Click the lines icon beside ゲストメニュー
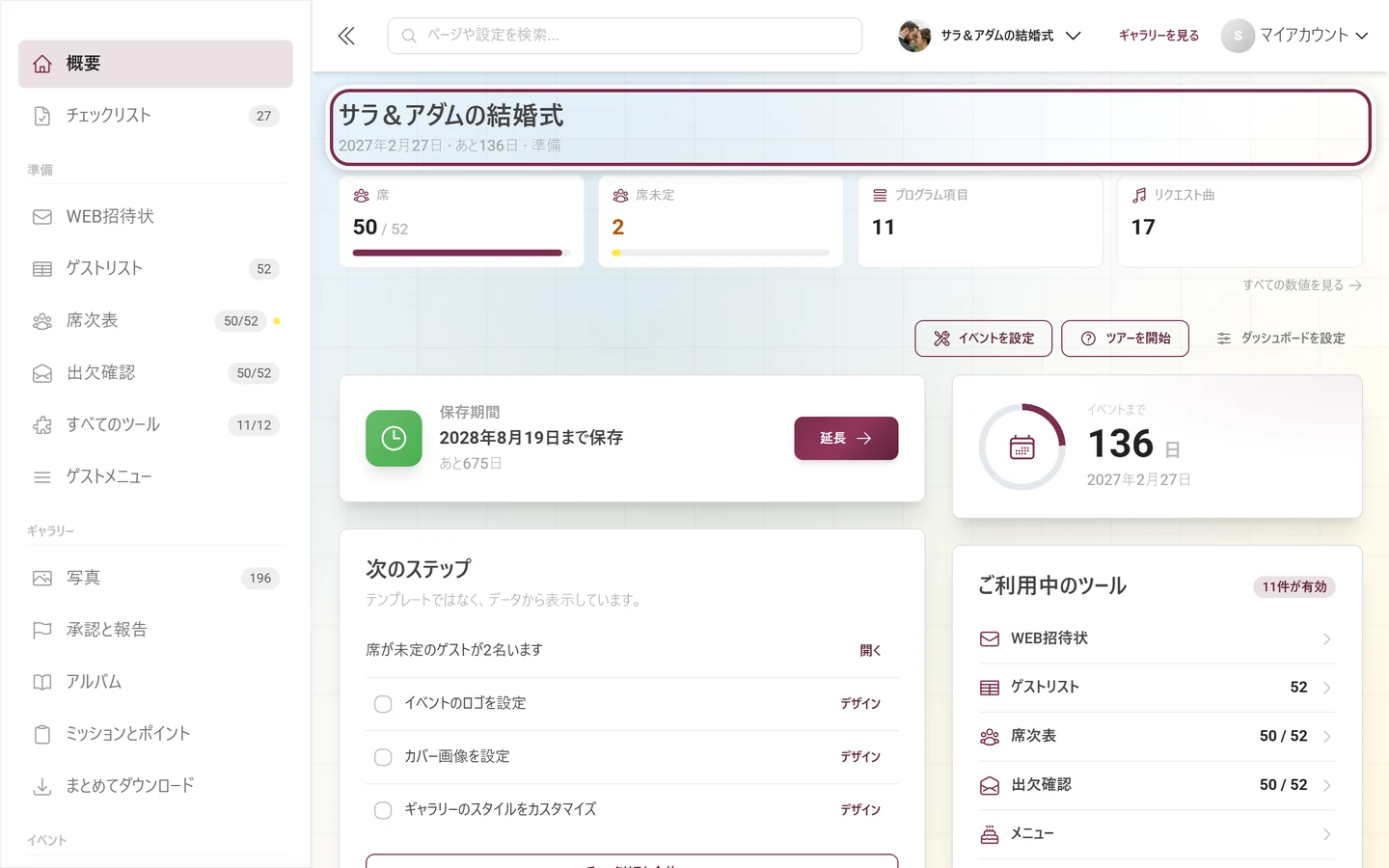 [x=42, y=477]
